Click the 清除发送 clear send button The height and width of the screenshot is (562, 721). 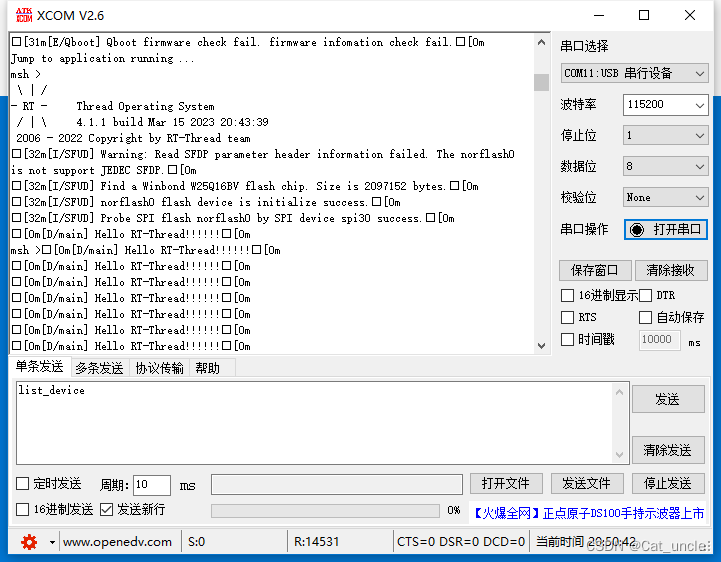pos(668,450)
